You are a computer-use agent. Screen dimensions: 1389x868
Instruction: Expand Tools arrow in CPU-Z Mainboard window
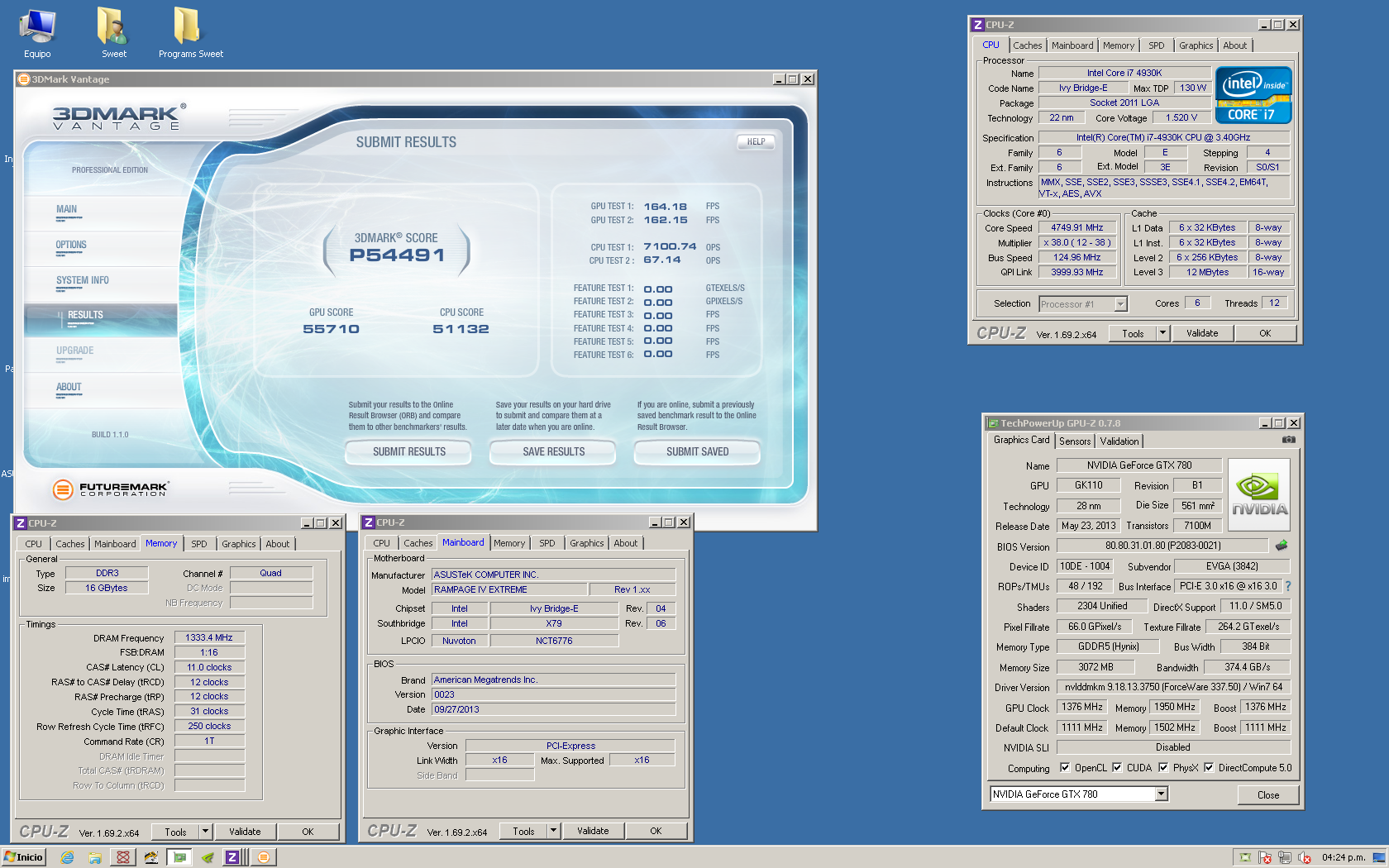pos(553,831)
